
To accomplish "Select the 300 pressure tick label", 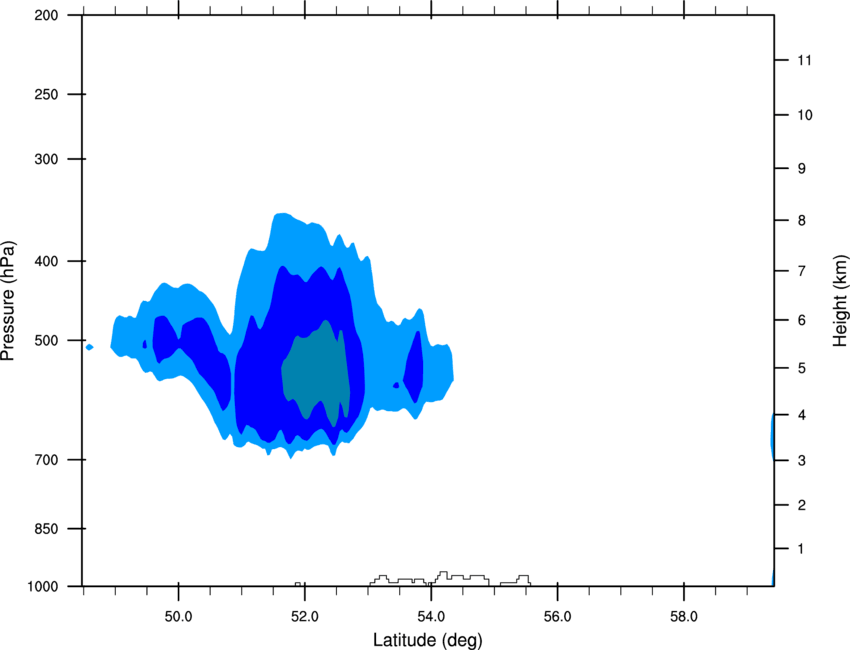I will pos(46,159).
